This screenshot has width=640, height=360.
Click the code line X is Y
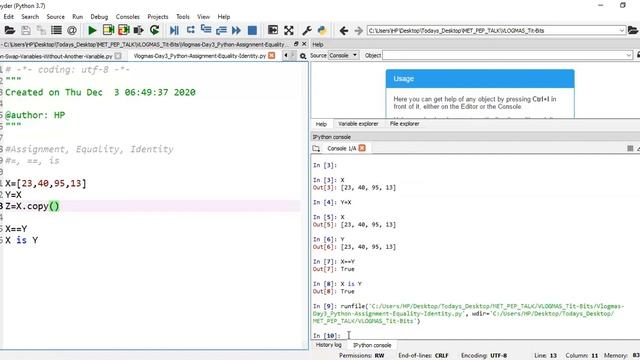[x=22, y=240]
